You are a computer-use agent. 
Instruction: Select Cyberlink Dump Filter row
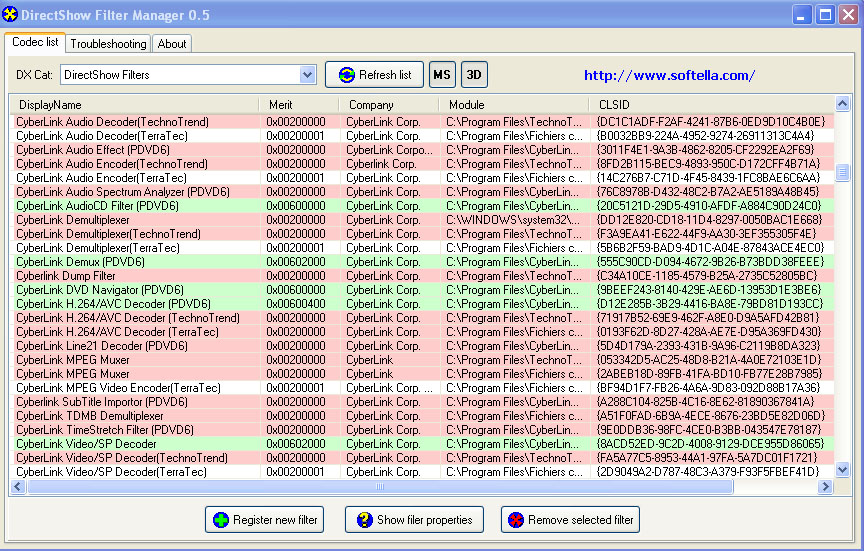point(422,276)
